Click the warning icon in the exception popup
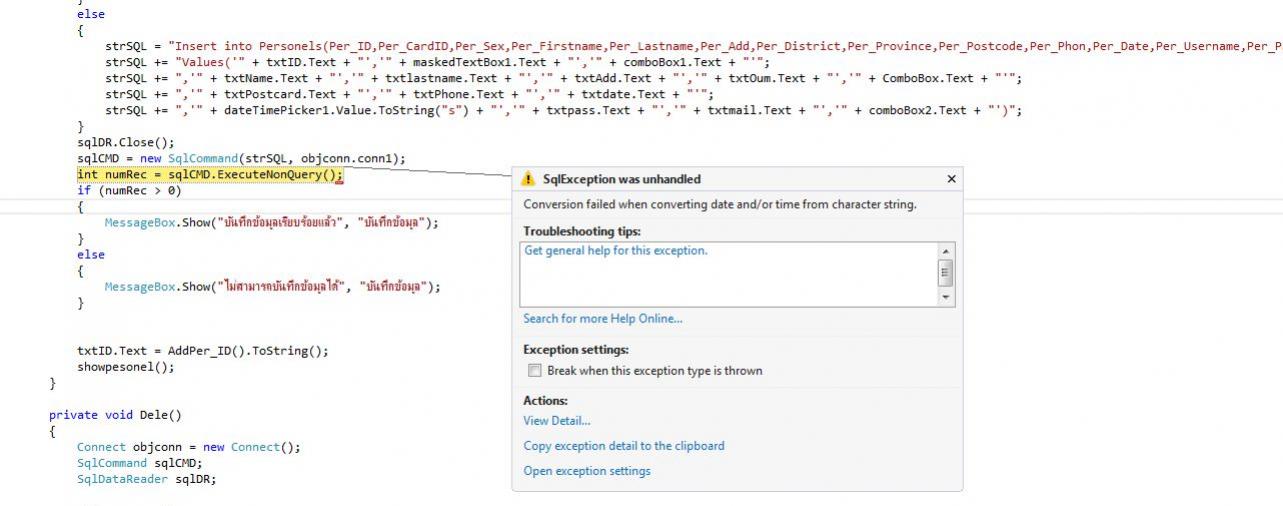 (528, 179)
